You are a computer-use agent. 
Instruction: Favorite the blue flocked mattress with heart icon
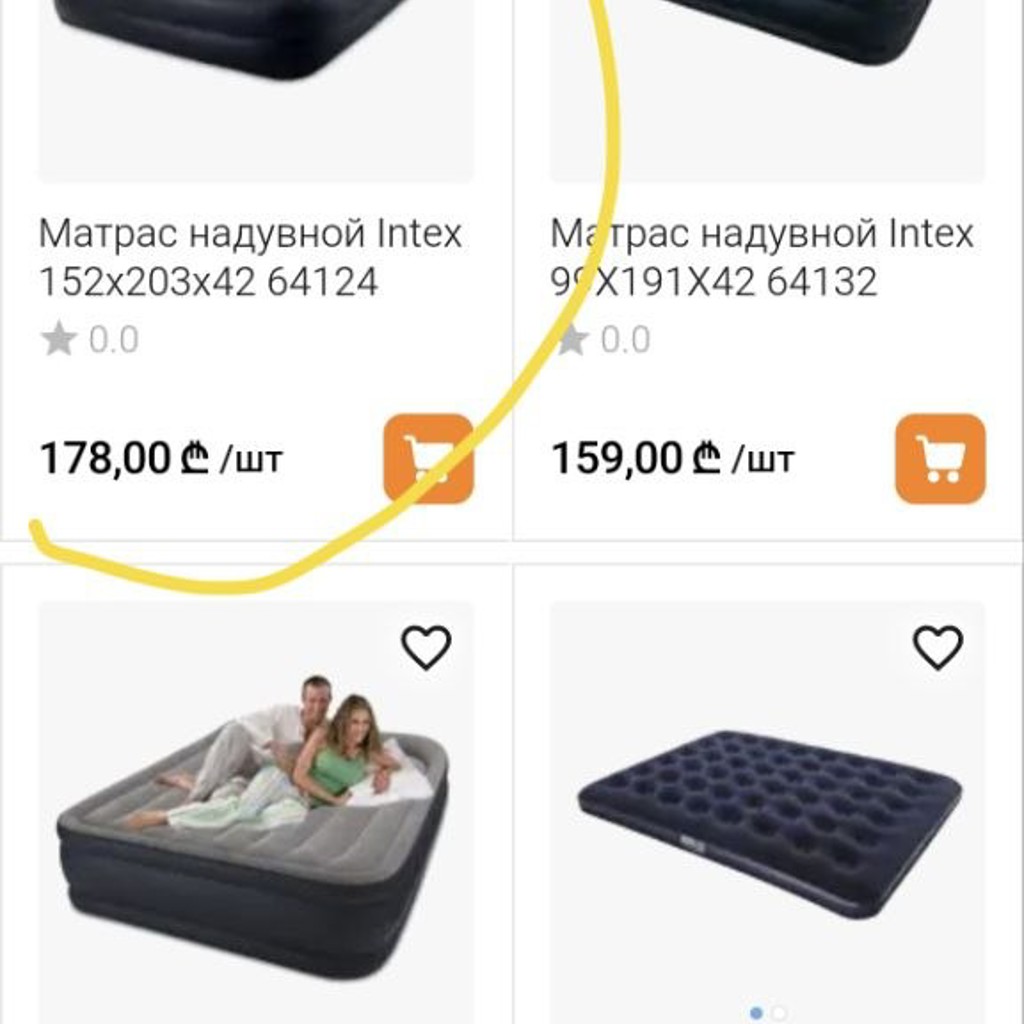coord(937,647)
